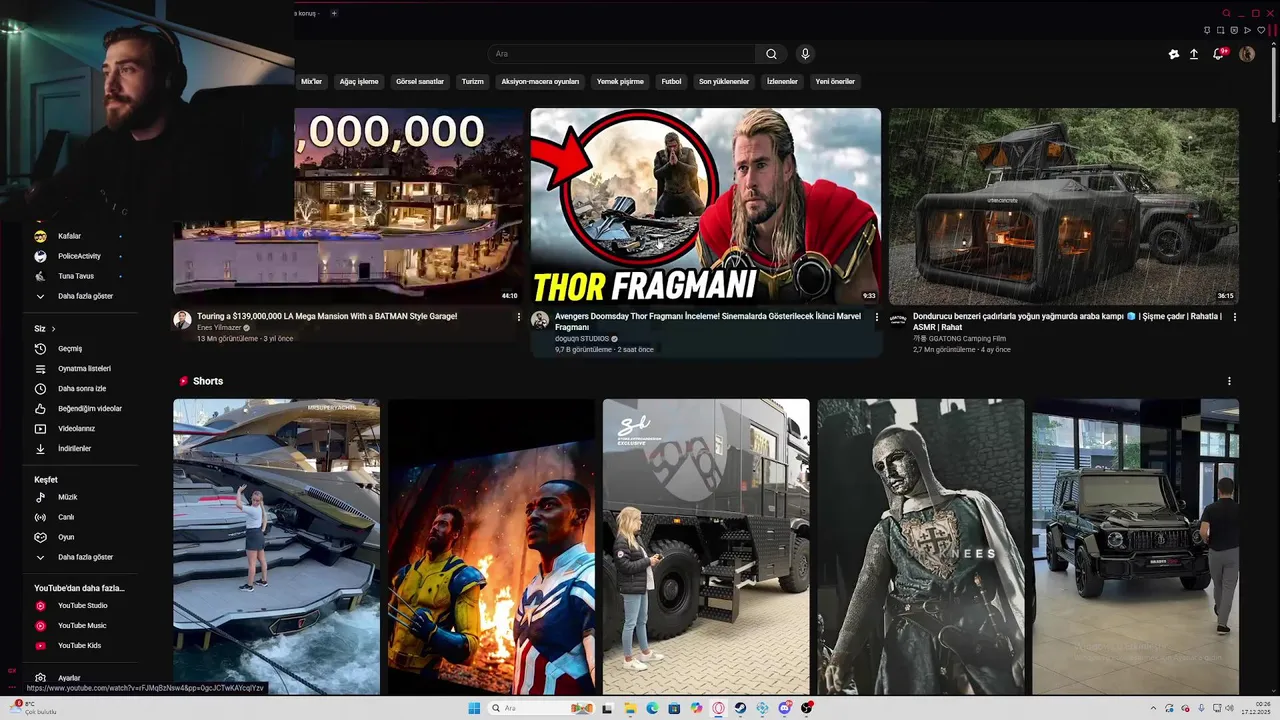Select the İzlenenler filter chip
The height and width of the screenshot is (720, 1280).
(x=782, y=82)
